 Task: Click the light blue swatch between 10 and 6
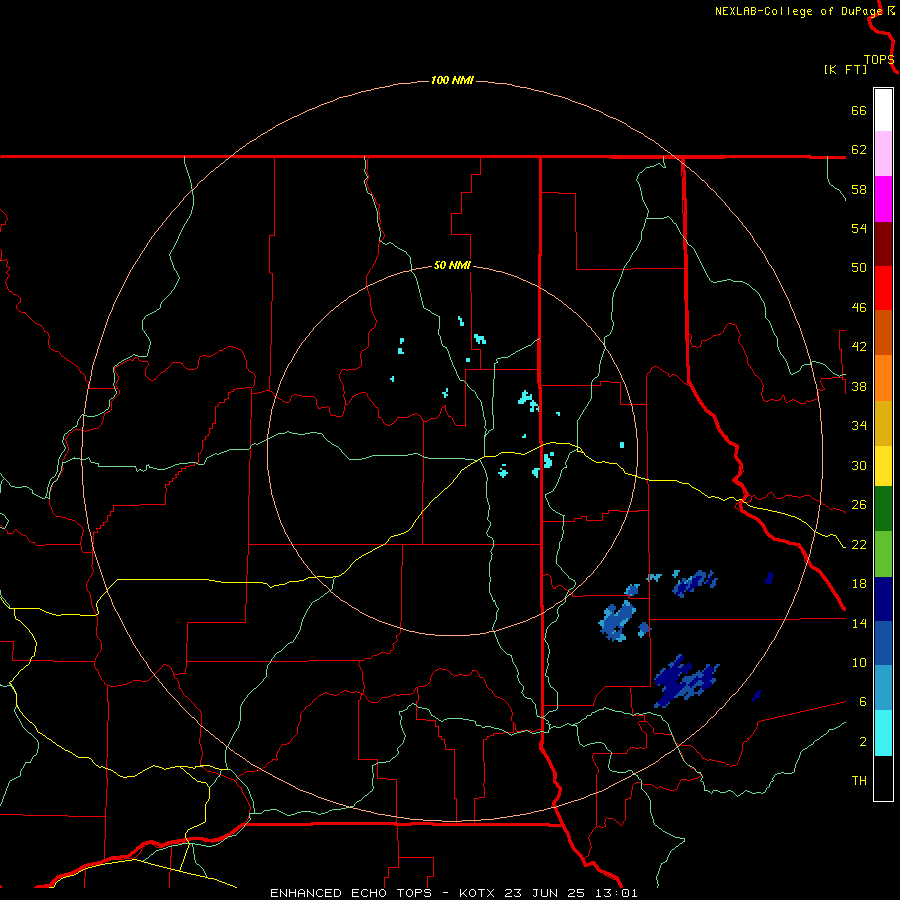point(883,688)
